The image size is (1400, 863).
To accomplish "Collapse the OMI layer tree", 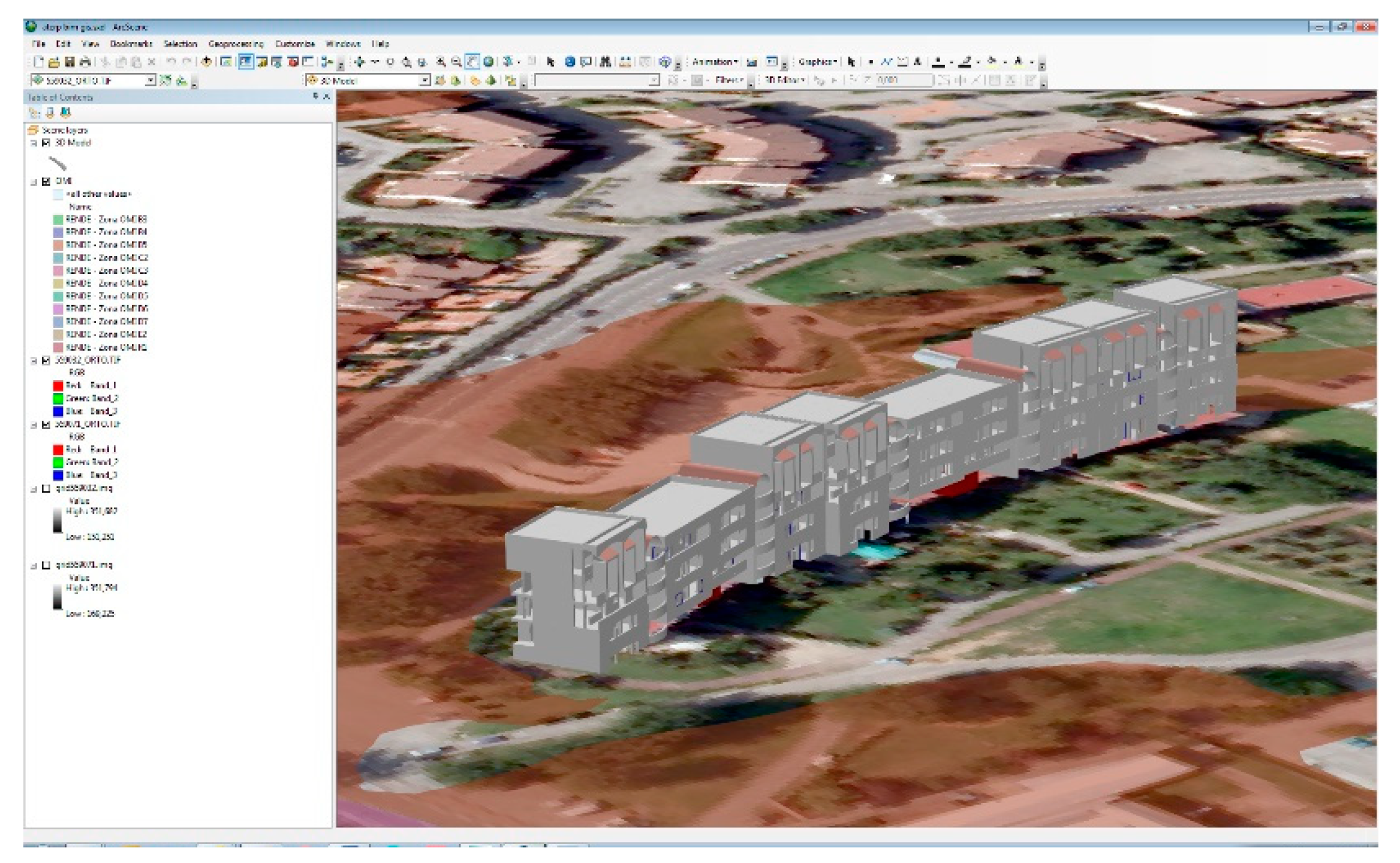I will 34,182.
